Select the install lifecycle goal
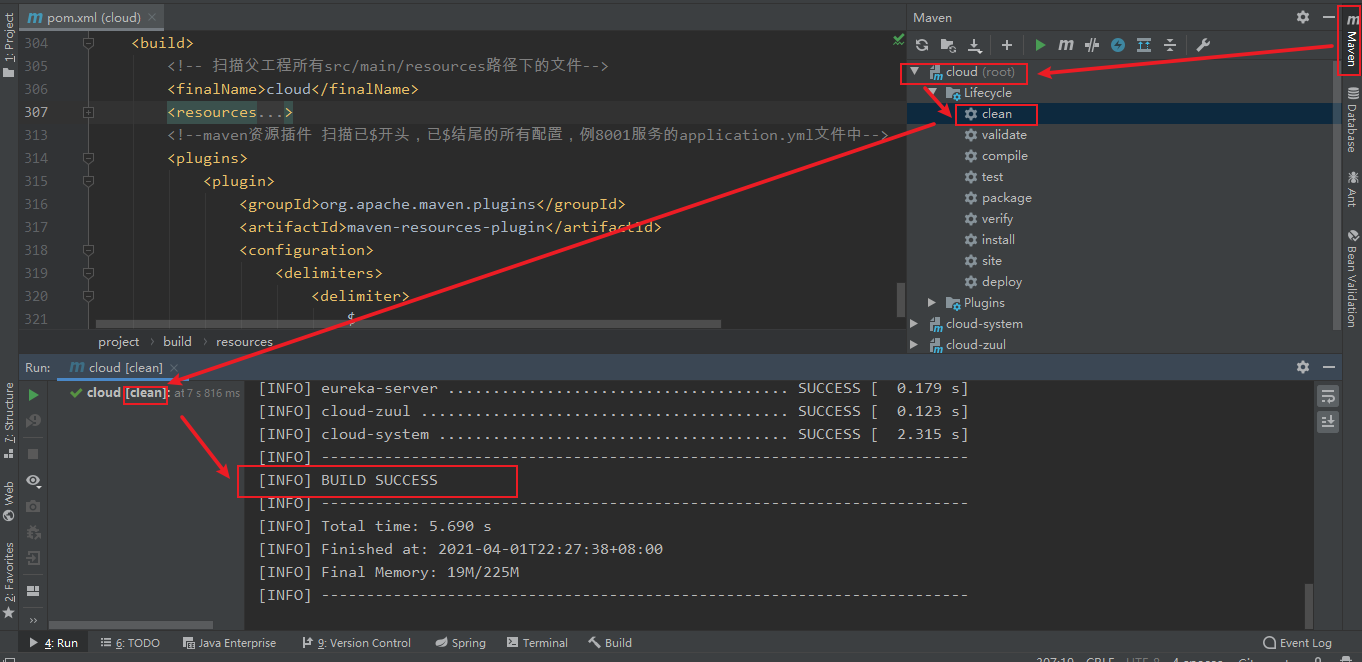Image resolution: width=1362 pixels, height=662 pixels. coord(990,240)
